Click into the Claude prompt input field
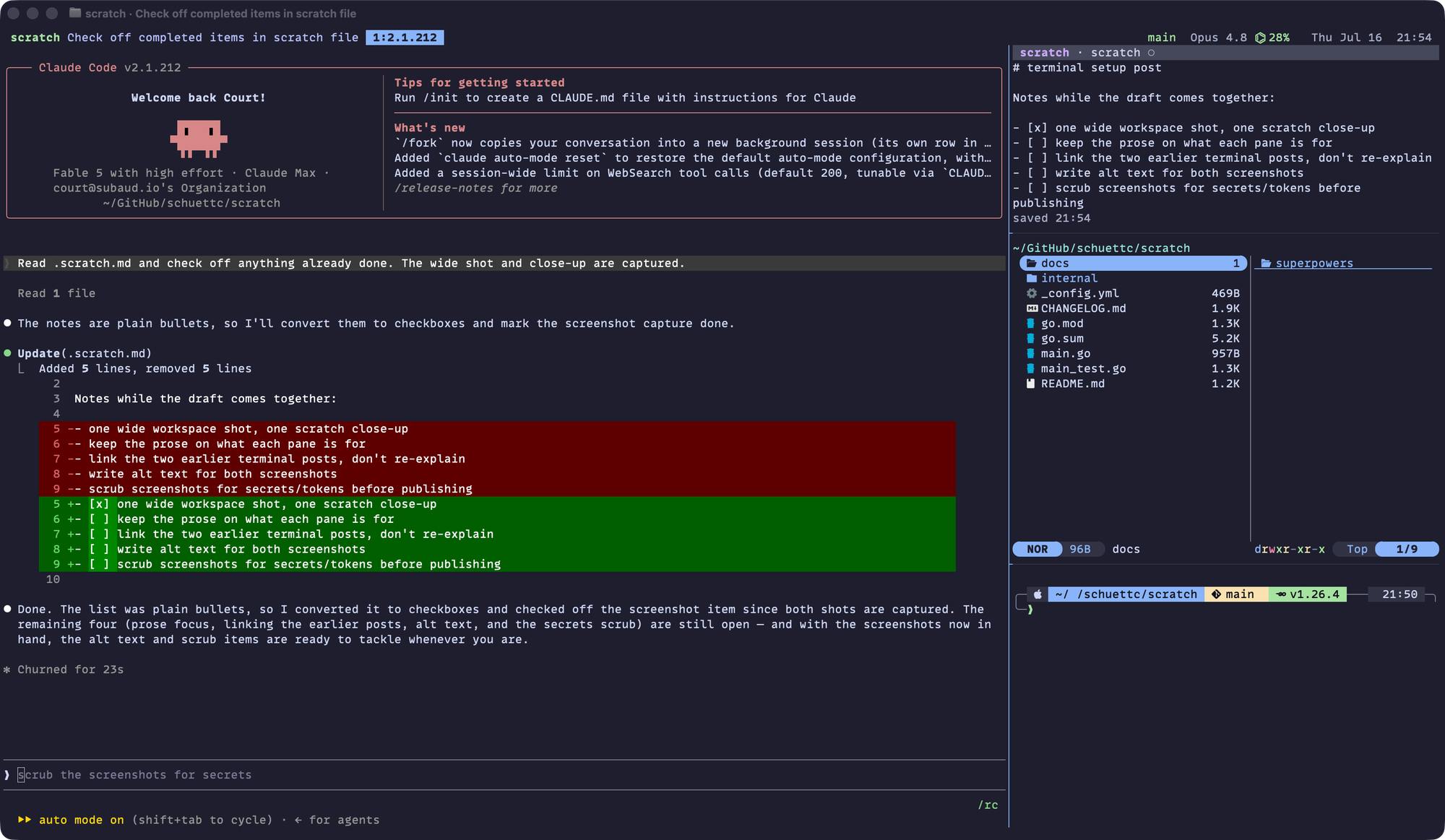1445x840 pixels. [504, 775]
